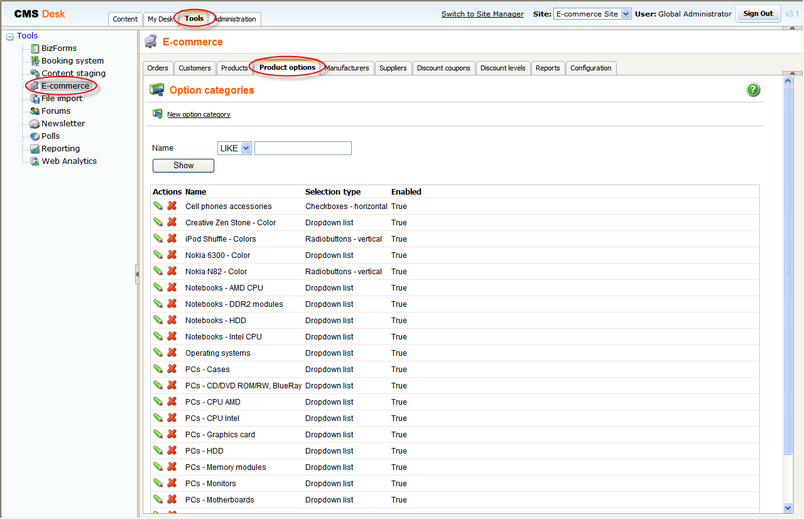804x519 pixels.
Task: Edit the iPod Shuffle - Colors category
Action: [158, 238]
